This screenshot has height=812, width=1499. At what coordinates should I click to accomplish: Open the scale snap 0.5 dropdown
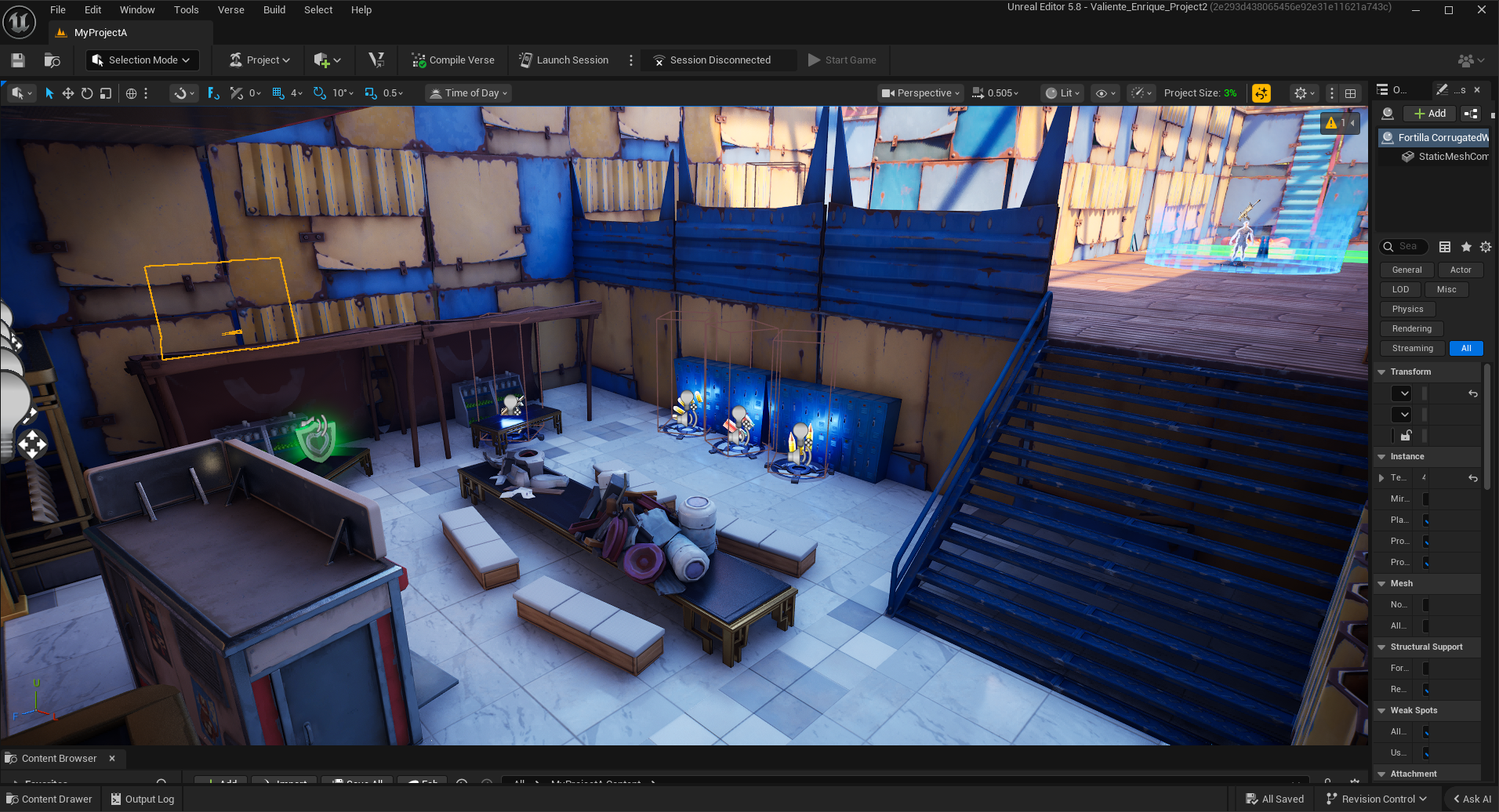pos(394,93)
